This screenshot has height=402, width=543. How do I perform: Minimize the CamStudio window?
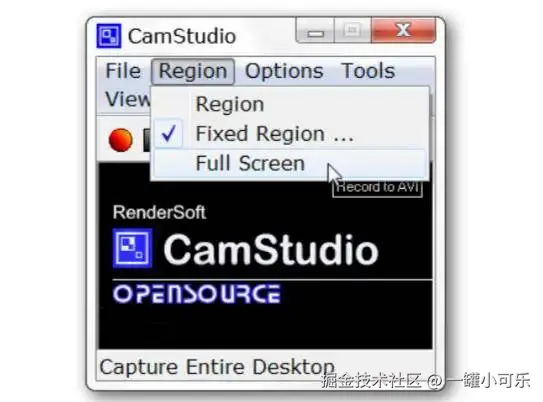[x=315, y=31]
